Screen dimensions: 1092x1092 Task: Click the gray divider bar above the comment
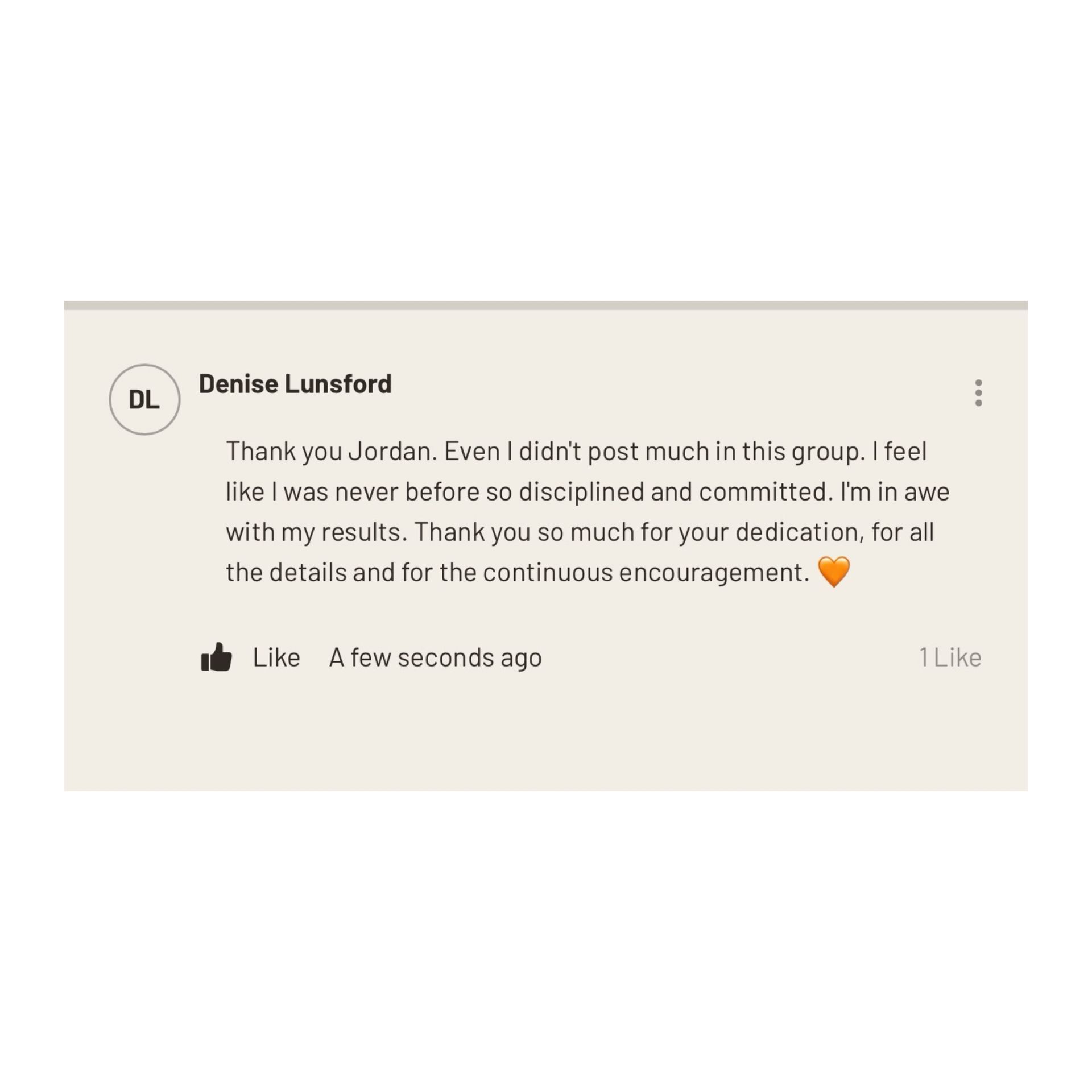(x=545, y=305)
